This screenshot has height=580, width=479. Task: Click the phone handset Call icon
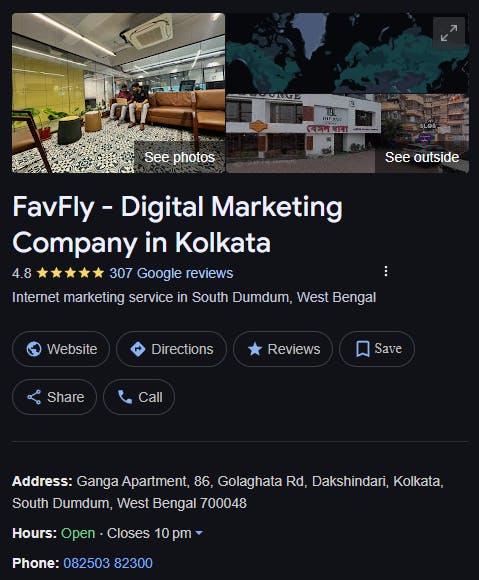pyautogui.click(x=125, y=397)
